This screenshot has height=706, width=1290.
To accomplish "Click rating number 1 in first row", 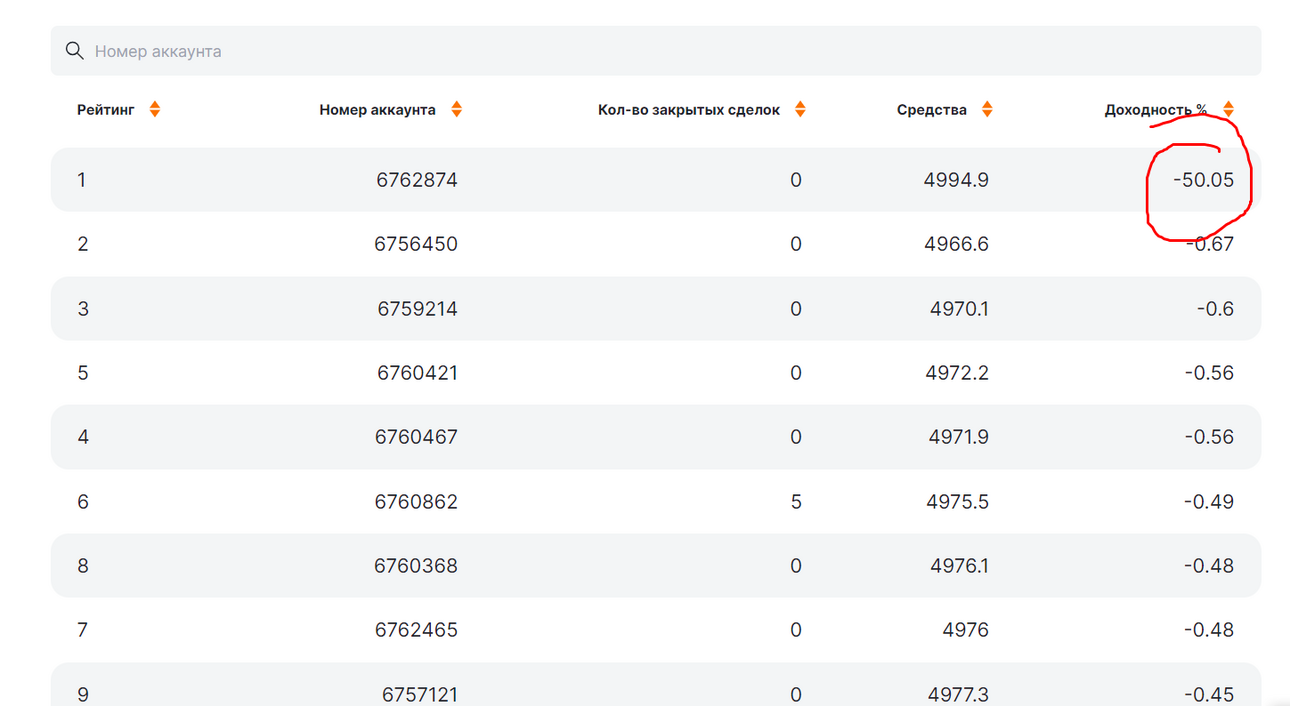I will click(82, 180).
